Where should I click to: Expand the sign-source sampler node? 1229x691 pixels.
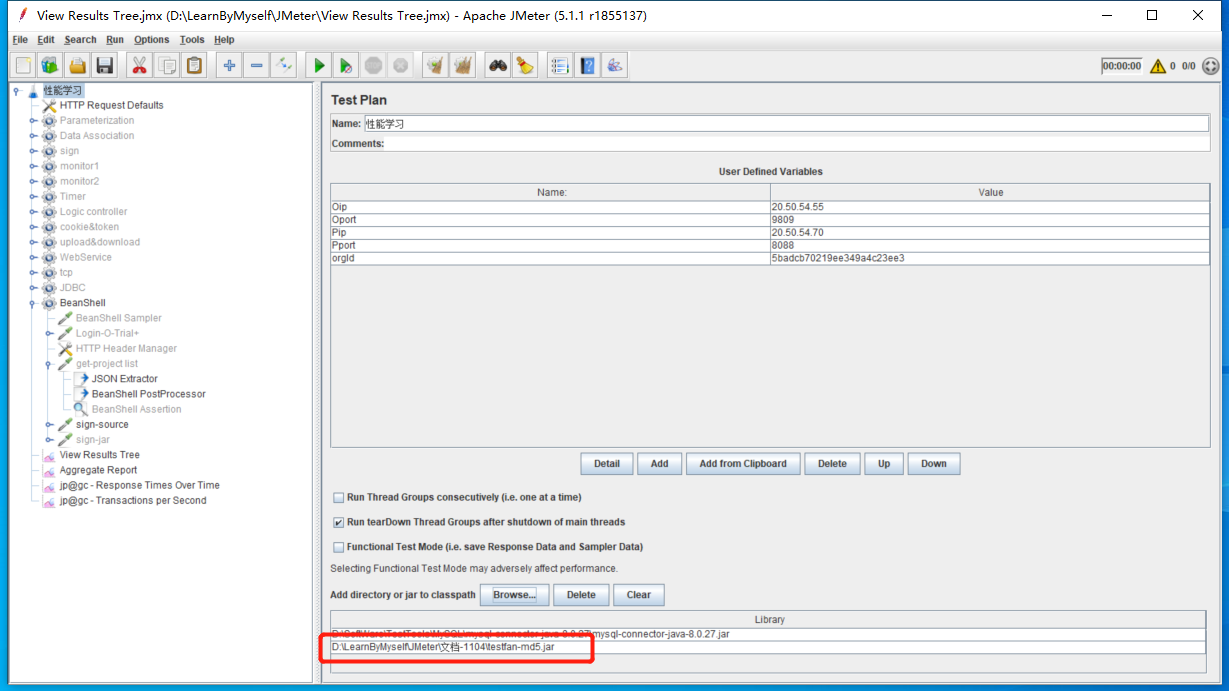point(49,425)
